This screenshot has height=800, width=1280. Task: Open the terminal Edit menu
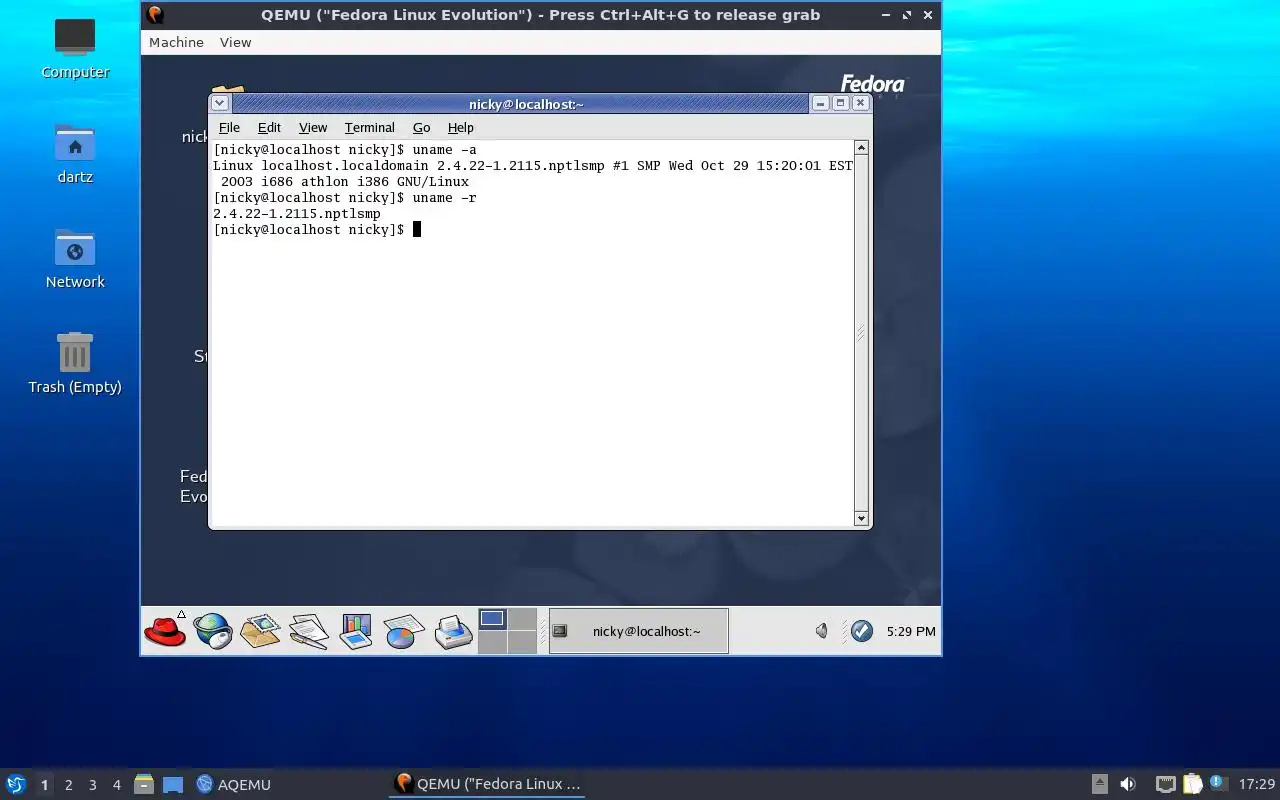point(269,127)
